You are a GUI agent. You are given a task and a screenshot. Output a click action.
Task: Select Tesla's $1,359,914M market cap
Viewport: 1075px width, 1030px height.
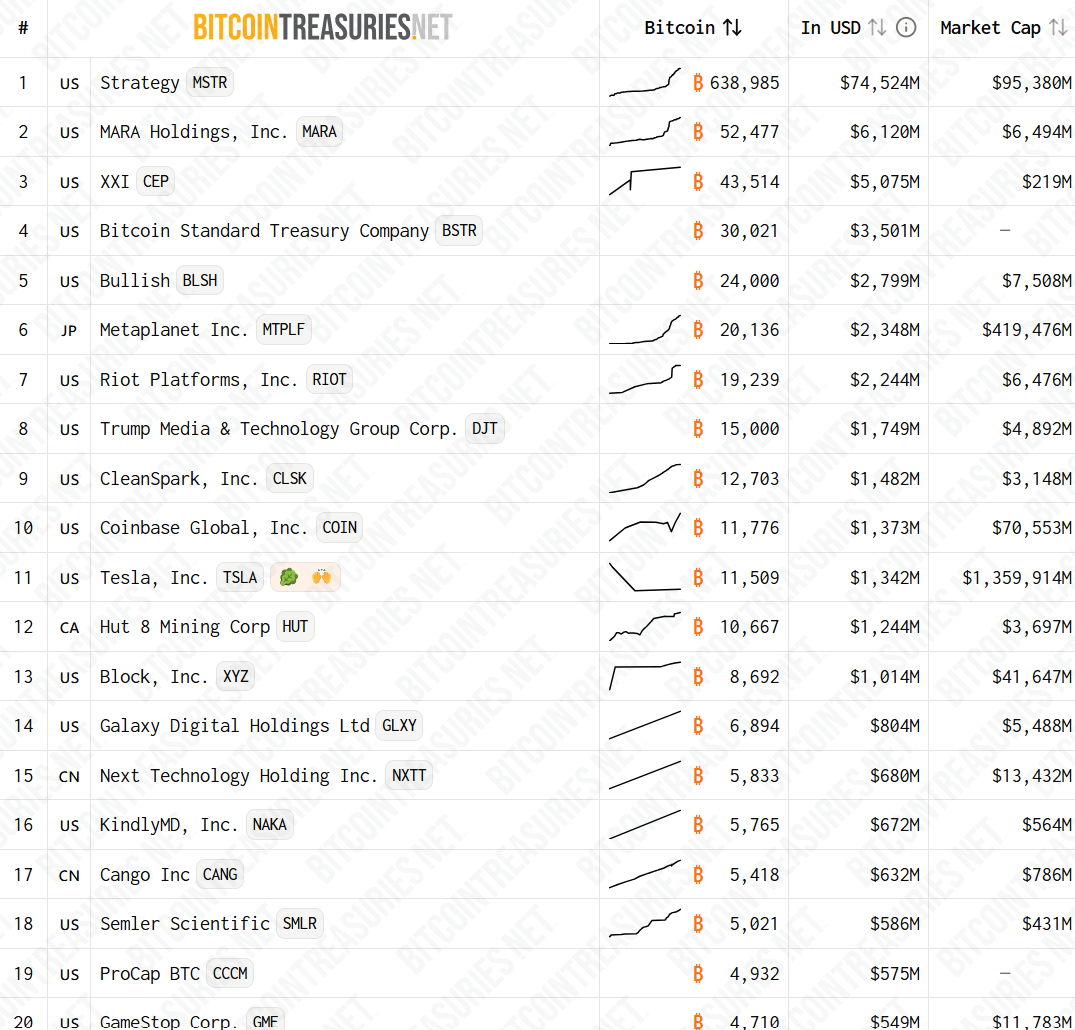point(1017,578)
